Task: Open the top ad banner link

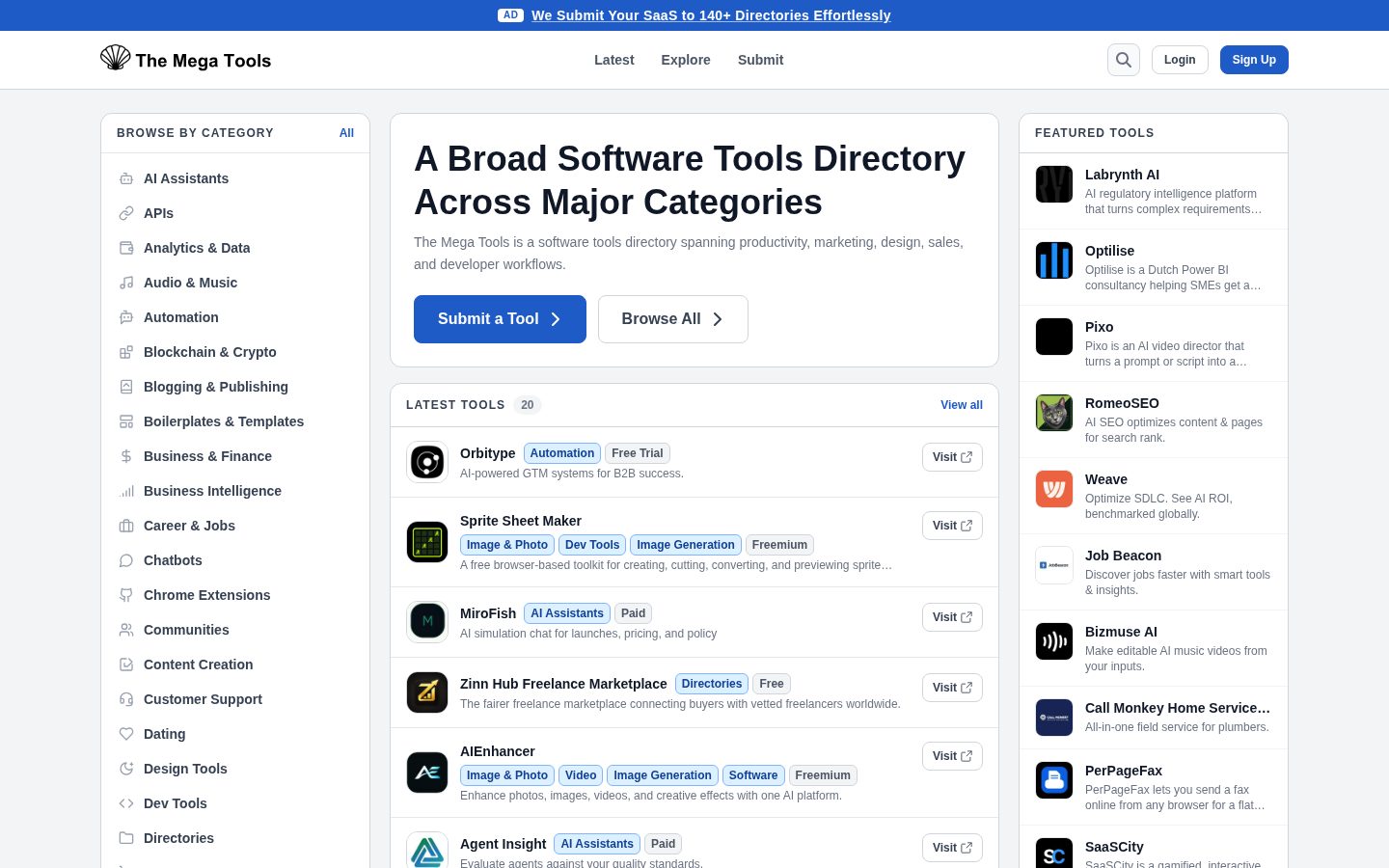Action: click(x=711, y=15)
